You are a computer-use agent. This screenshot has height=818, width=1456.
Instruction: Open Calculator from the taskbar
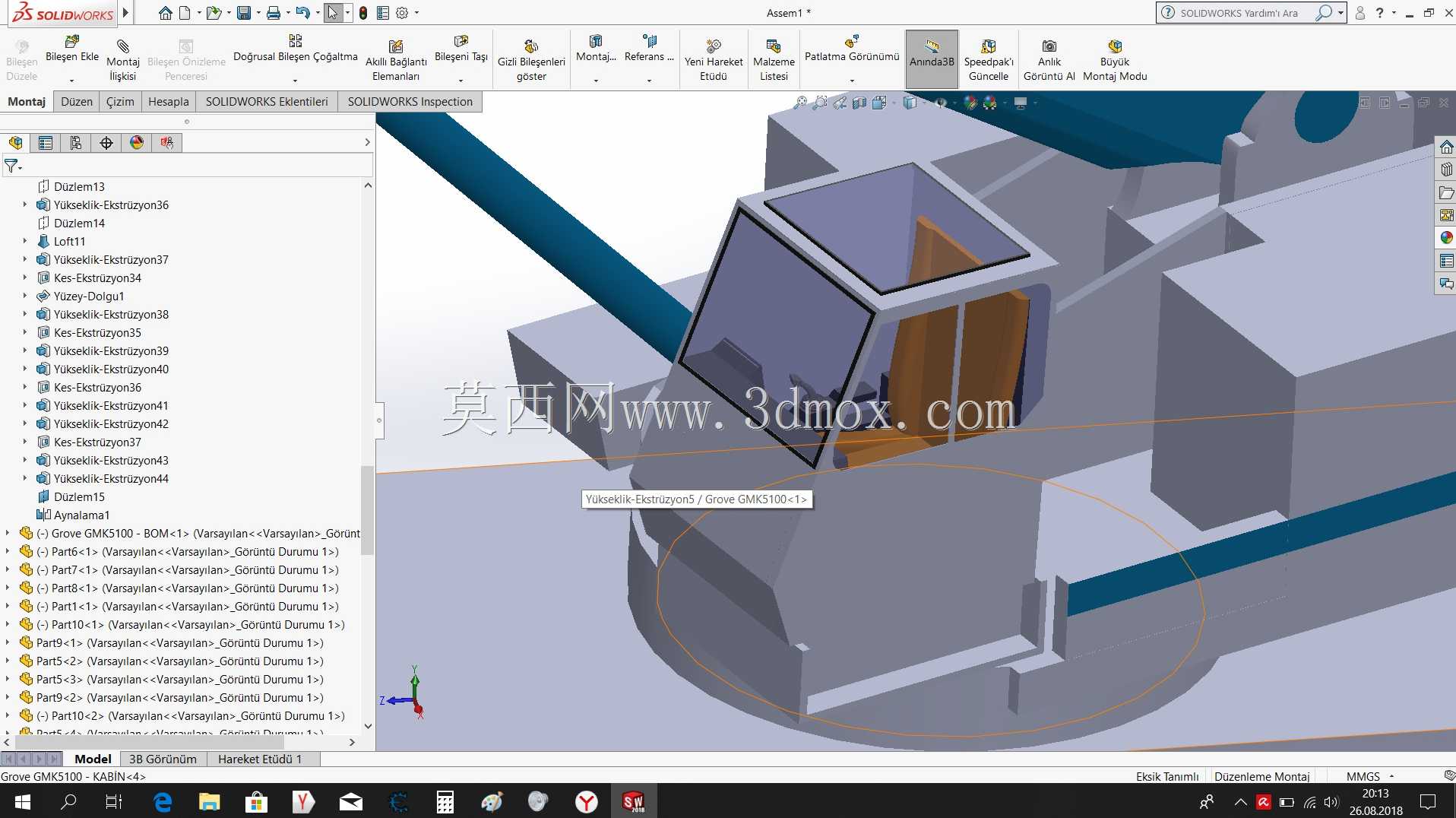coord(445,801)
